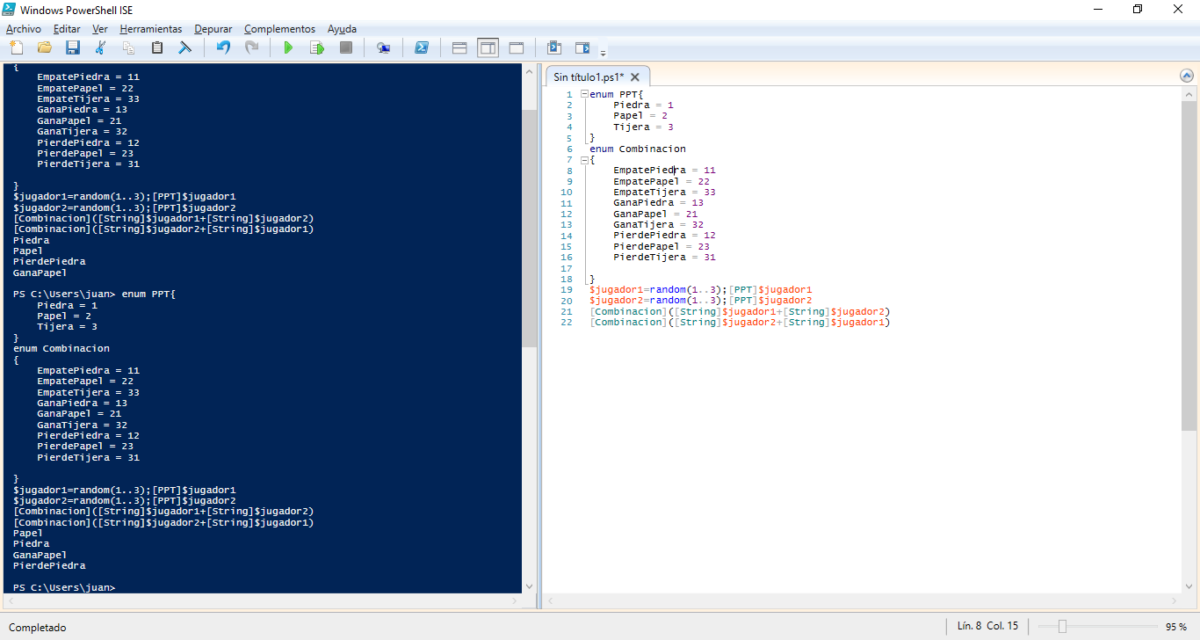The height and width of the screenshot is (640, 1200).
Task: Run the script with the green Run button
Action: pos(288,47)
